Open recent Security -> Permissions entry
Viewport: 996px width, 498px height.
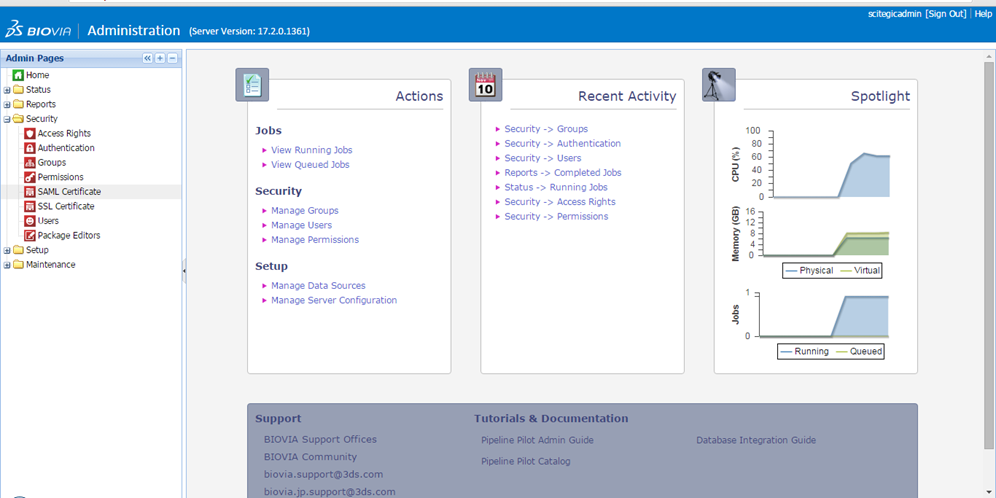click(556, 217)
